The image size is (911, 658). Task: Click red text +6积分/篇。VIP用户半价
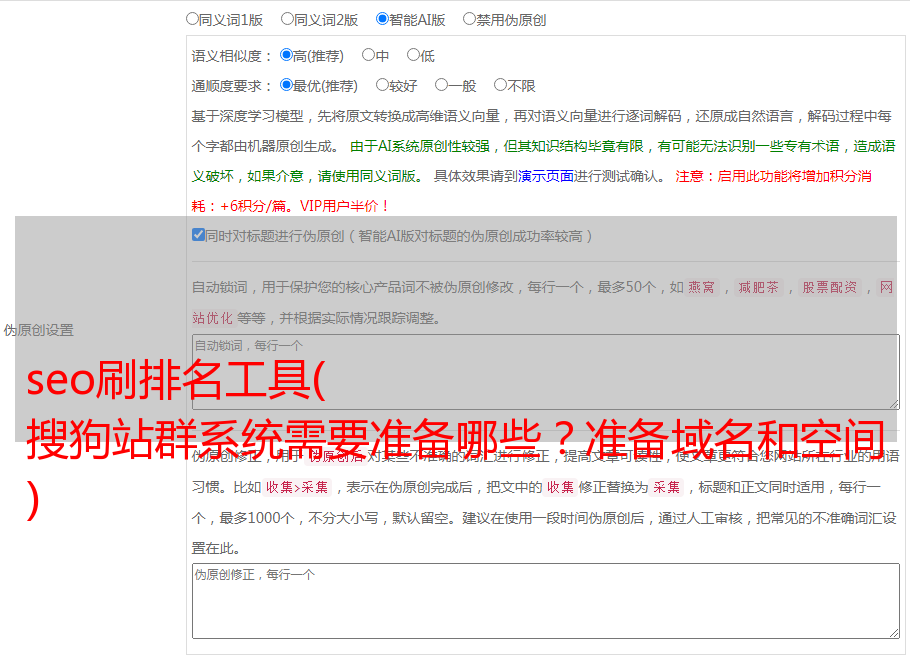click(x=304, y=206)
